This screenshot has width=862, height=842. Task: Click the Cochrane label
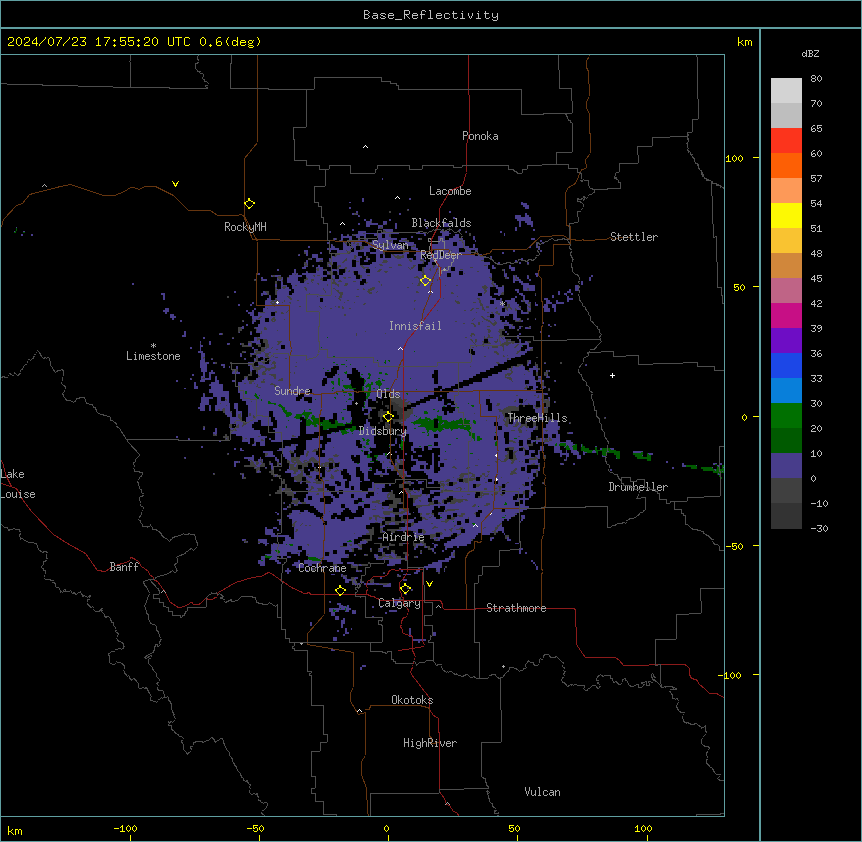[322, 568]
